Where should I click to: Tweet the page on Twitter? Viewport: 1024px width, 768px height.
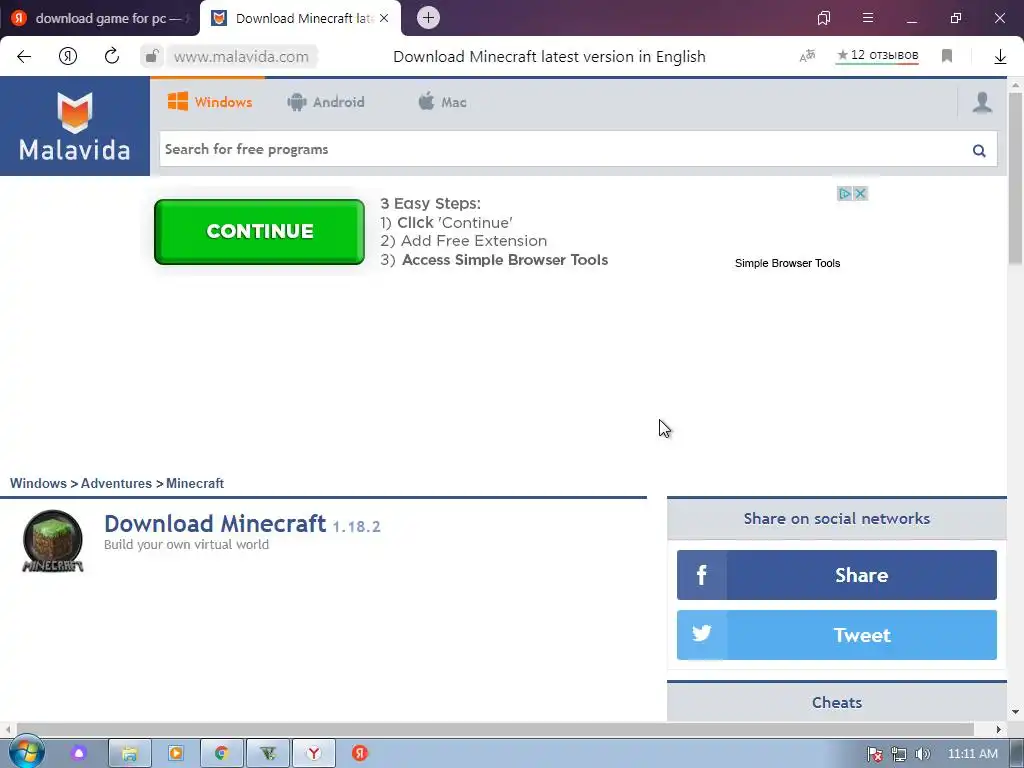[x=837, y=635]
